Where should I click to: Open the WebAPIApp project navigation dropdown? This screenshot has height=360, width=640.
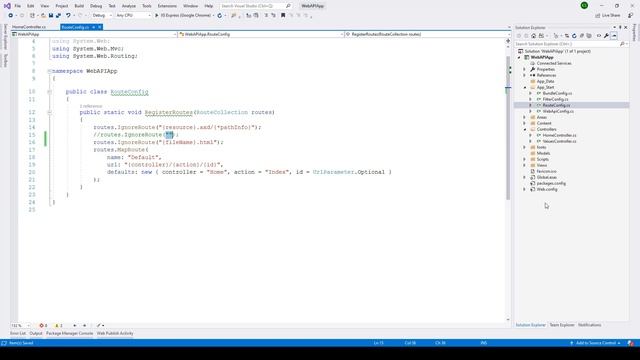[x=94, y=34]
